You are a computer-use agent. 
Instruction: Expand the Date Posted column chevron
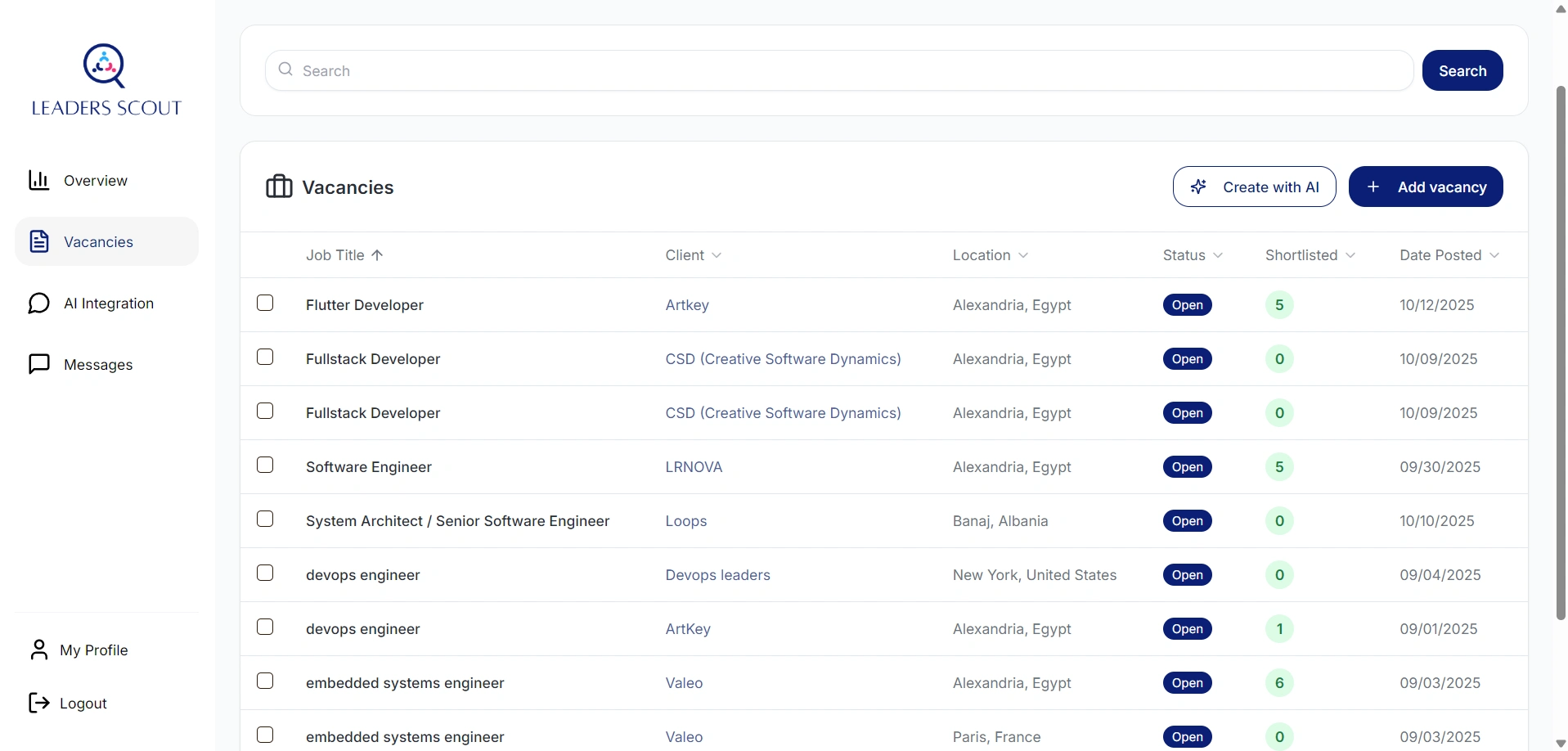click(x=1494, y=255)
